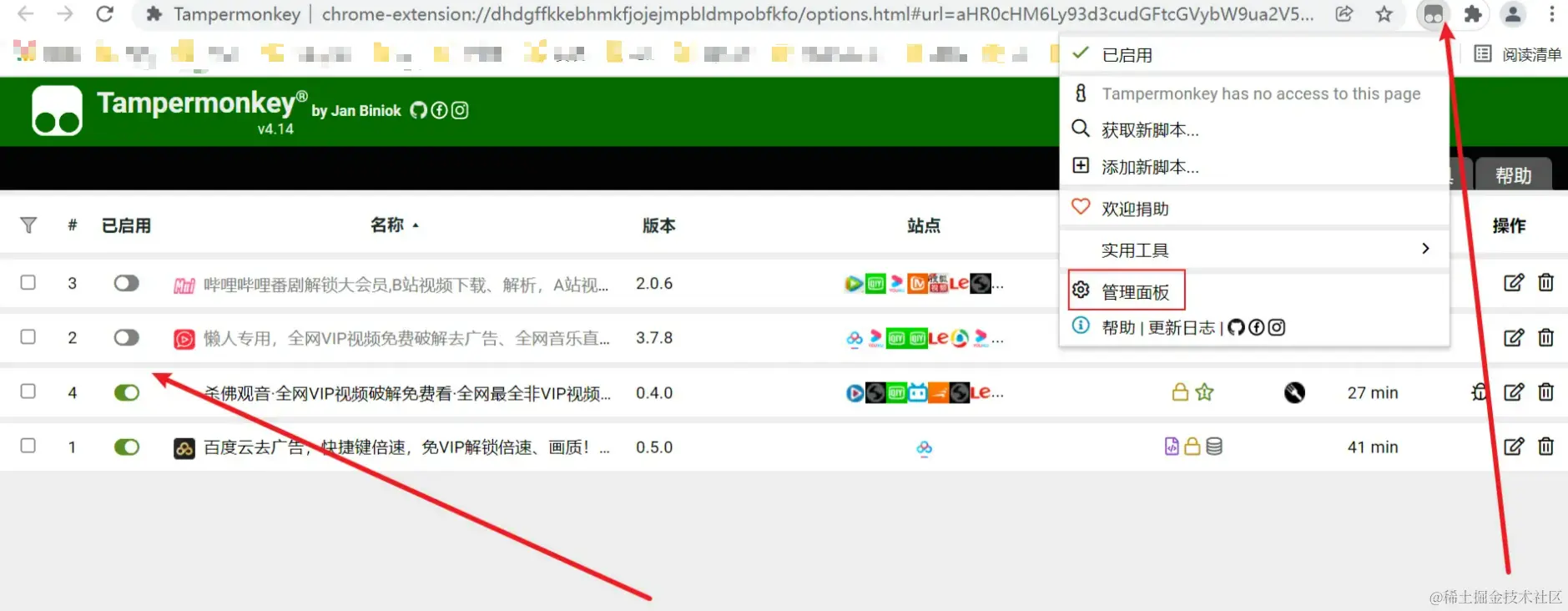This screenshot has width=1568, height=611.
Task: Open the Facebook icon in the header
Action: click(439, 110)
